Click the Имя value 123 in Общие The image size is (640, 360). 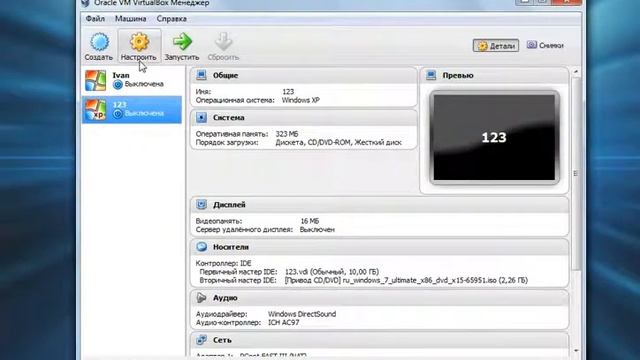(288, 92)
